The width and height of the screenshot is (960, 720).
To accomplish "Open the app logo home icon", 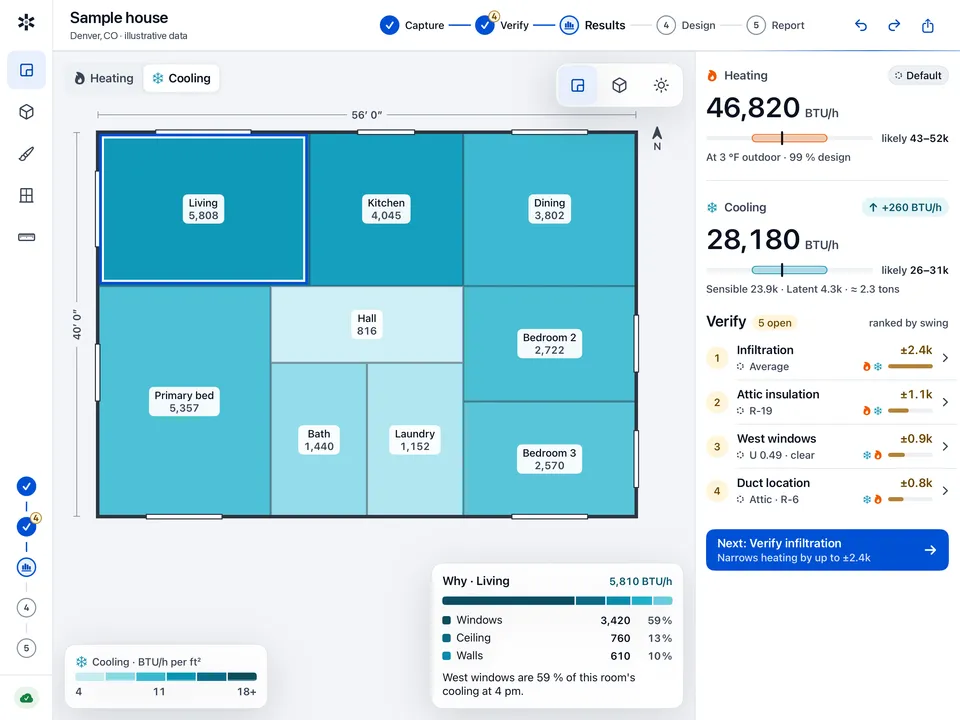I will point(26,23).
